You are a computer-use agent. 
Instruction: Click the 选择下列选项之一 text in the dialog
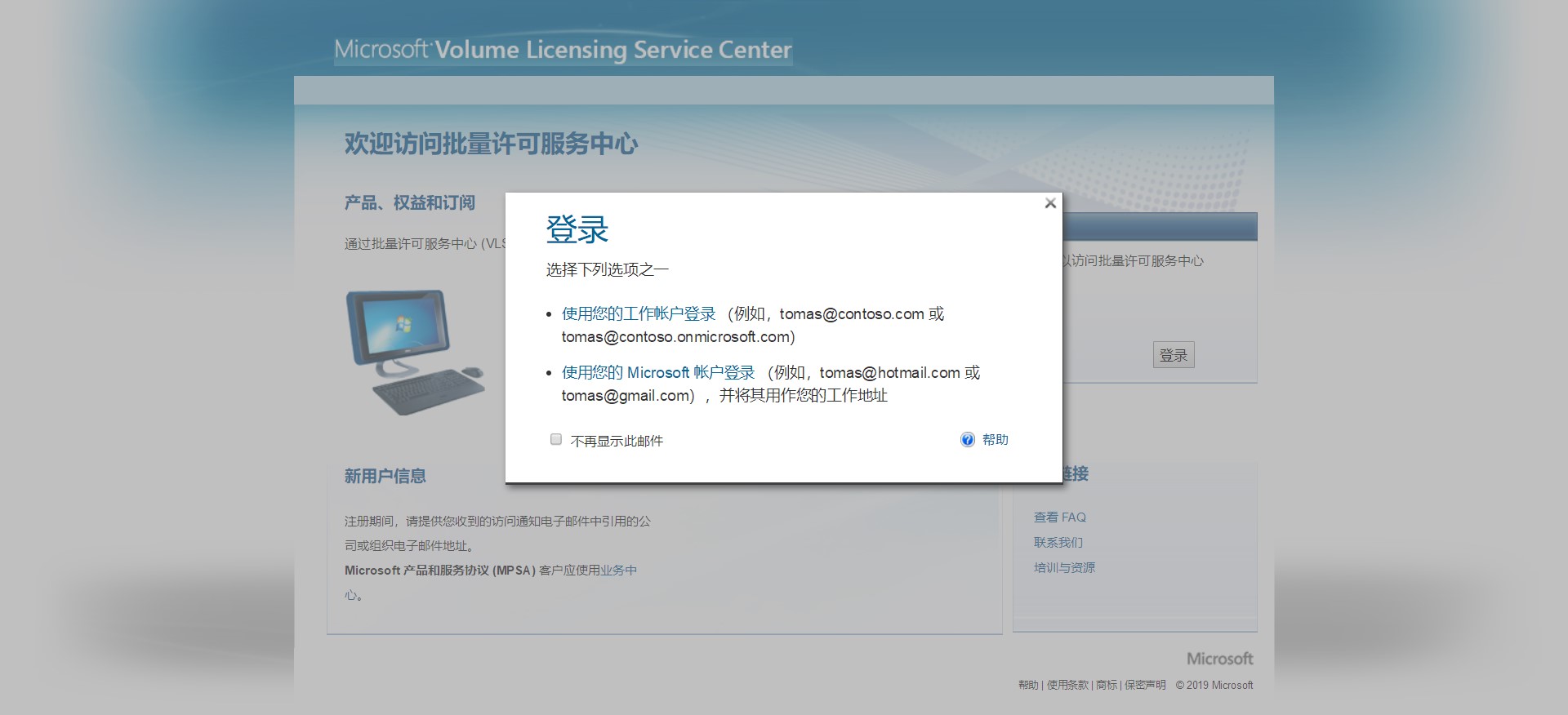point(607,269)
